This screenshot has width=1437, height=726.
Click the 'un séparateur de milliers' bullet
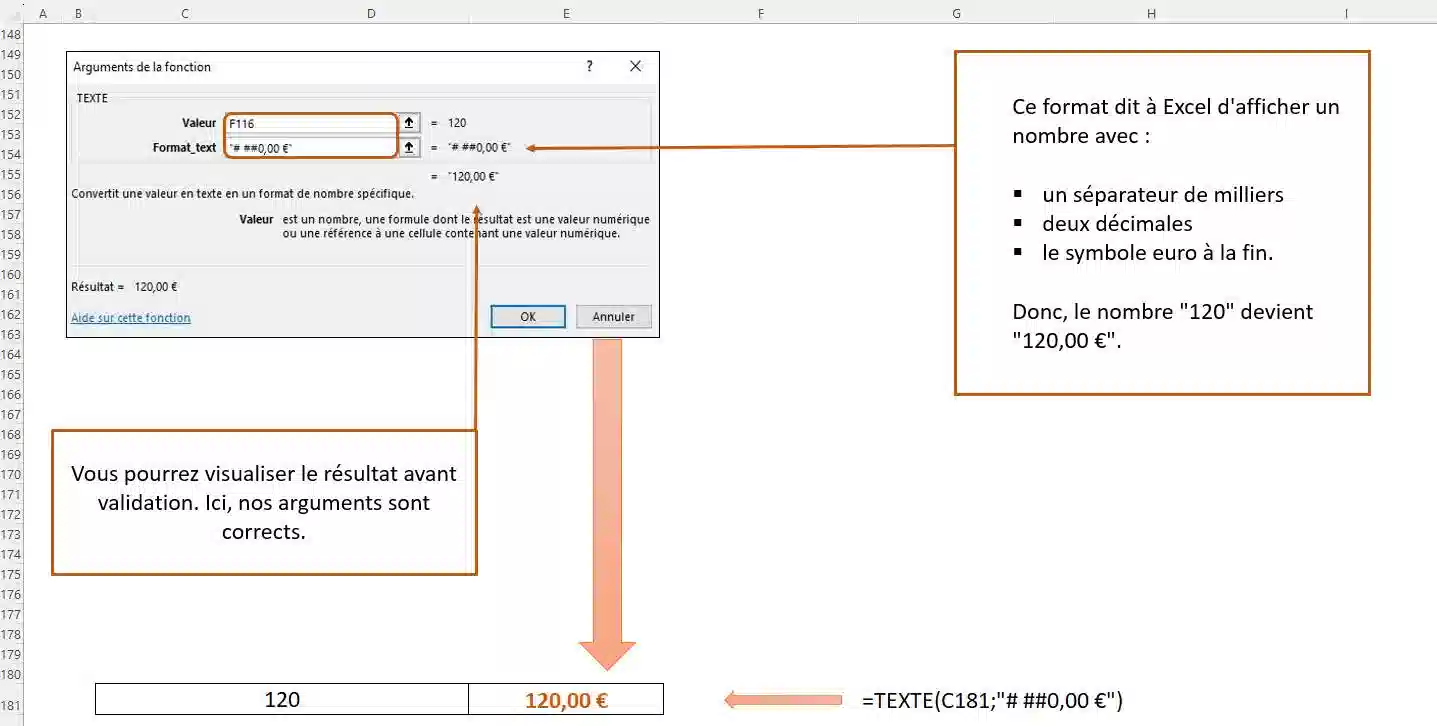1162,195
